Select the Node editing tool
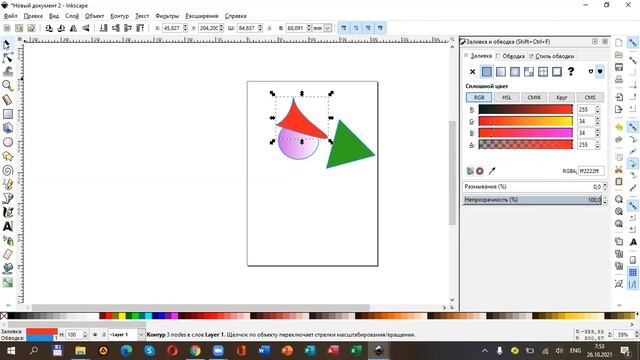640x360 pixels. pos(7,58)
